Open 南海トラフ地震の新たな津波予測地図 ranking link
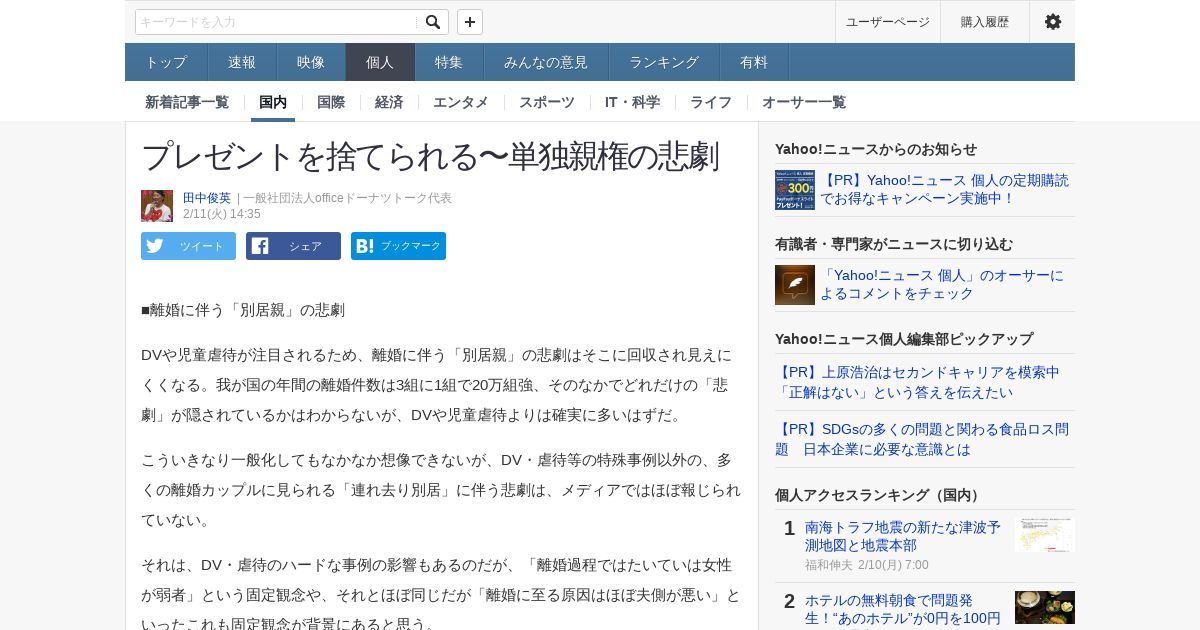 tap(903, 536)
